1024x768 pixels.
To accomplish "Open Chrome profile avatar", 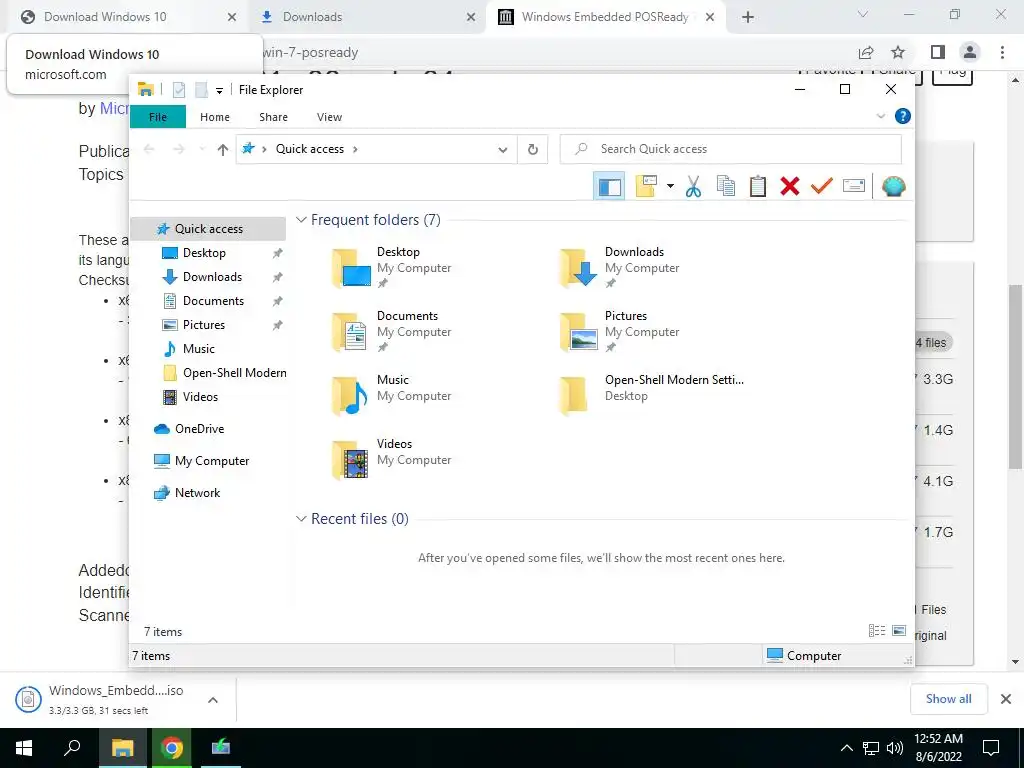I will pyautogui.click(x=970, y=52).
